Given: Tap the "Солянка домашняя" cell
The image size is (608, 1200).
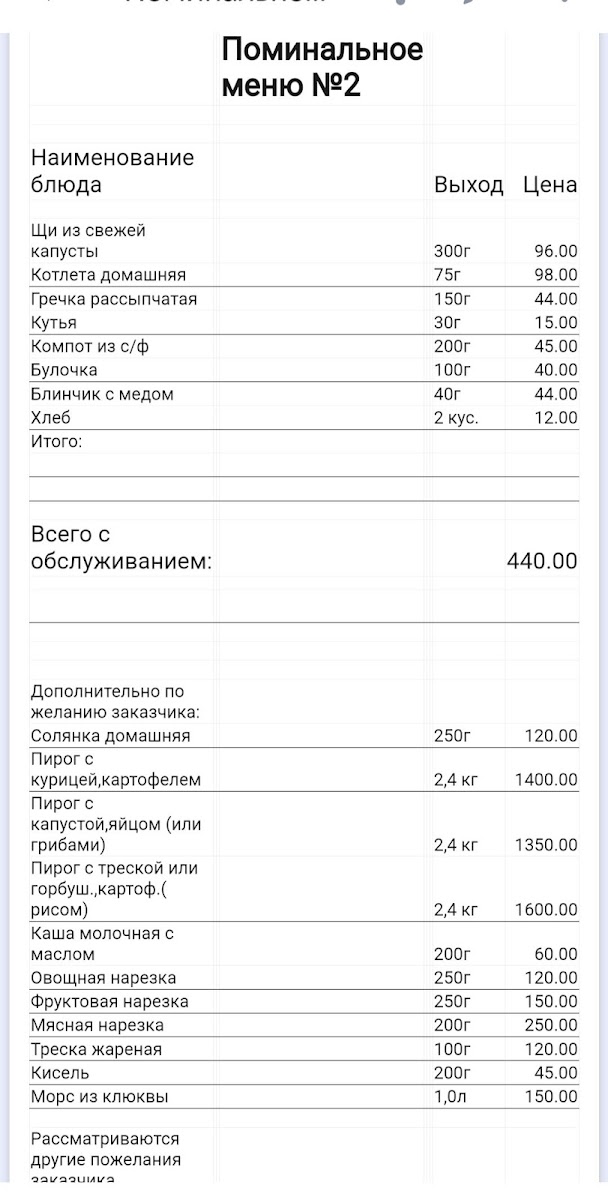Looking at the screenshot, I should click(x=110, y=736).
